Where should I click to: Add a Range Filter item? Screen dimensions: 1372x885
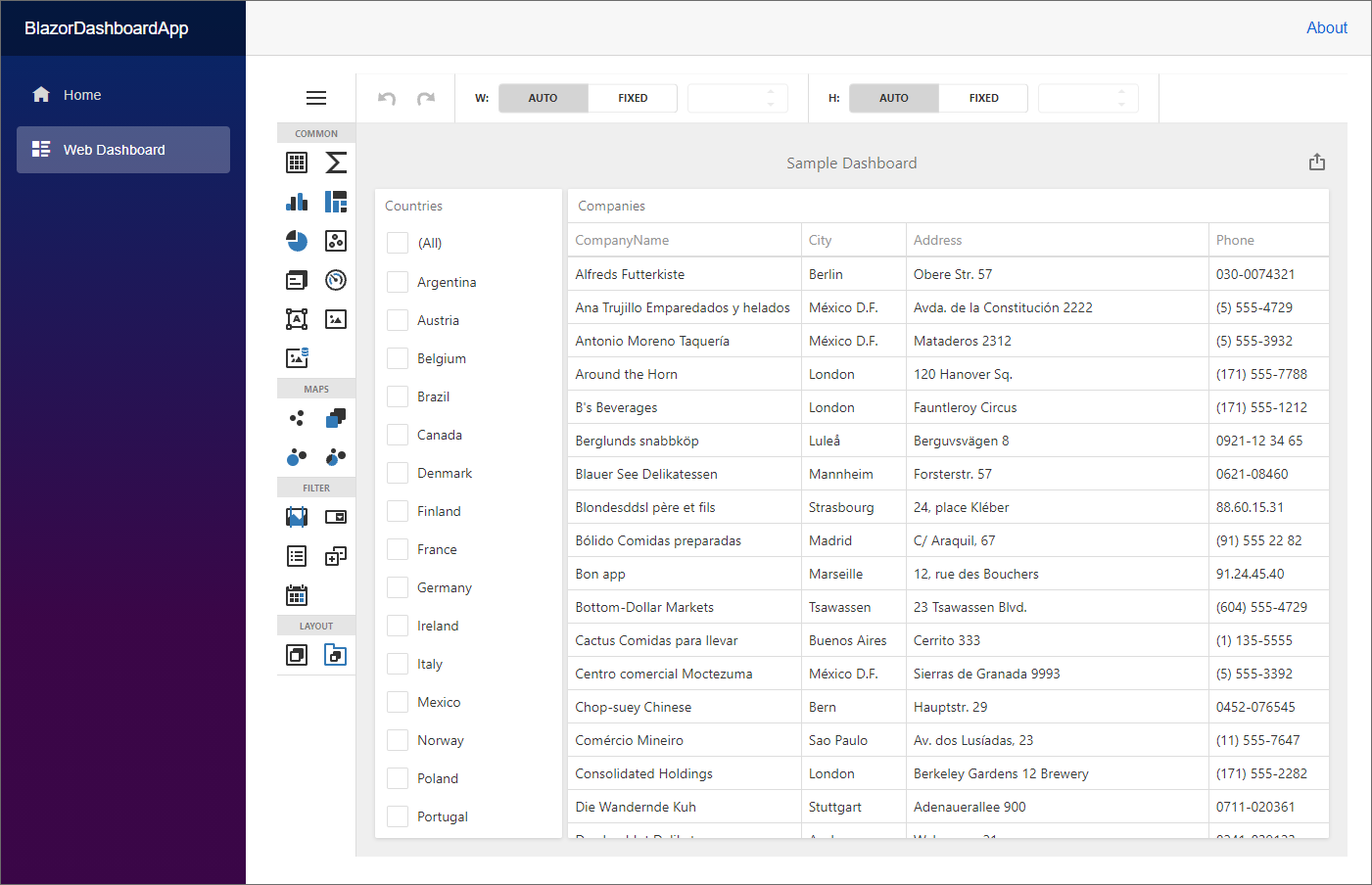tap(297, 517)
